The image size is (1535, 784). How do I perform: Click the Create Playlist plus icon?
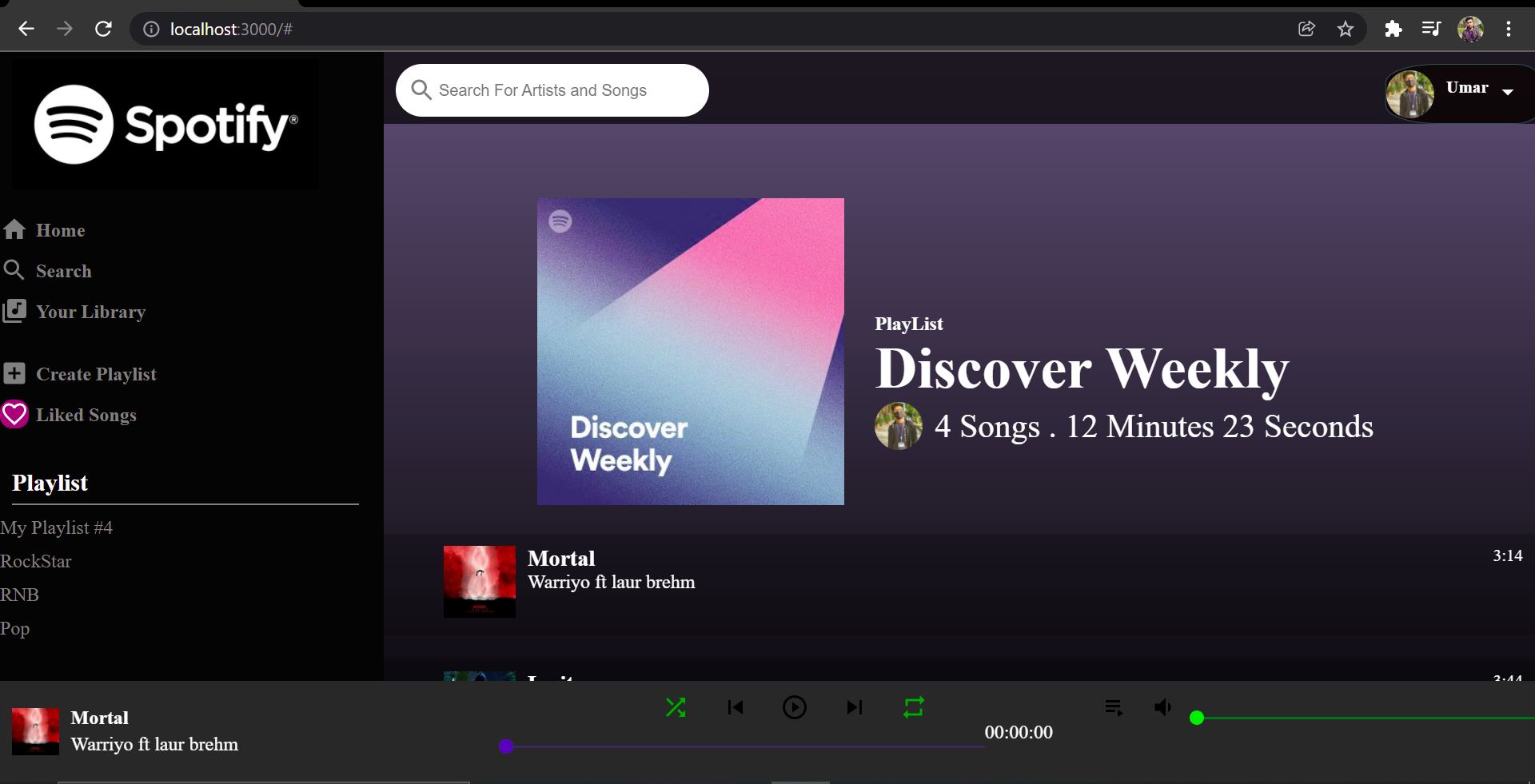[13, 373]
